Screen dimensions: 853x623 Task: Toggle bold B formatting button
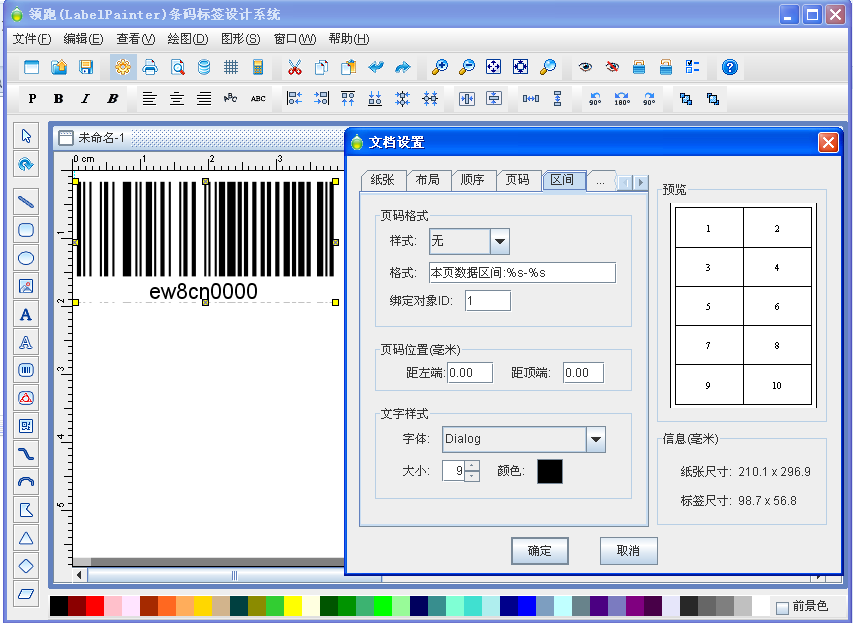[58, 98]
